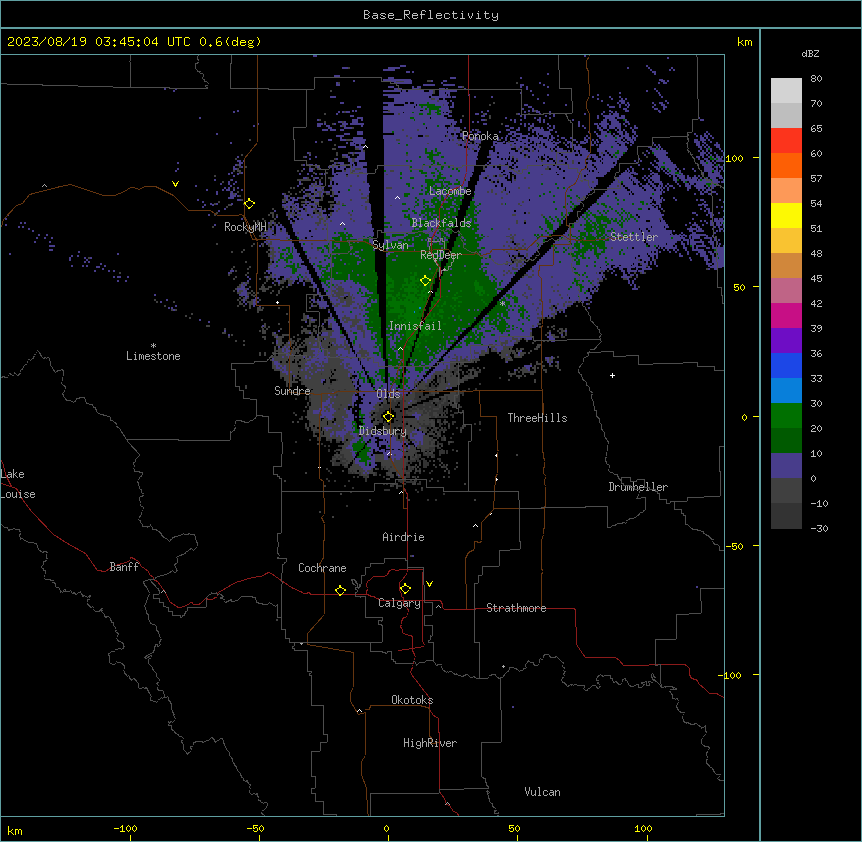This screenshot has width=862, height=842.
Task: Click the white 70 dBZ legend swatch
Action: pos(786,90)
